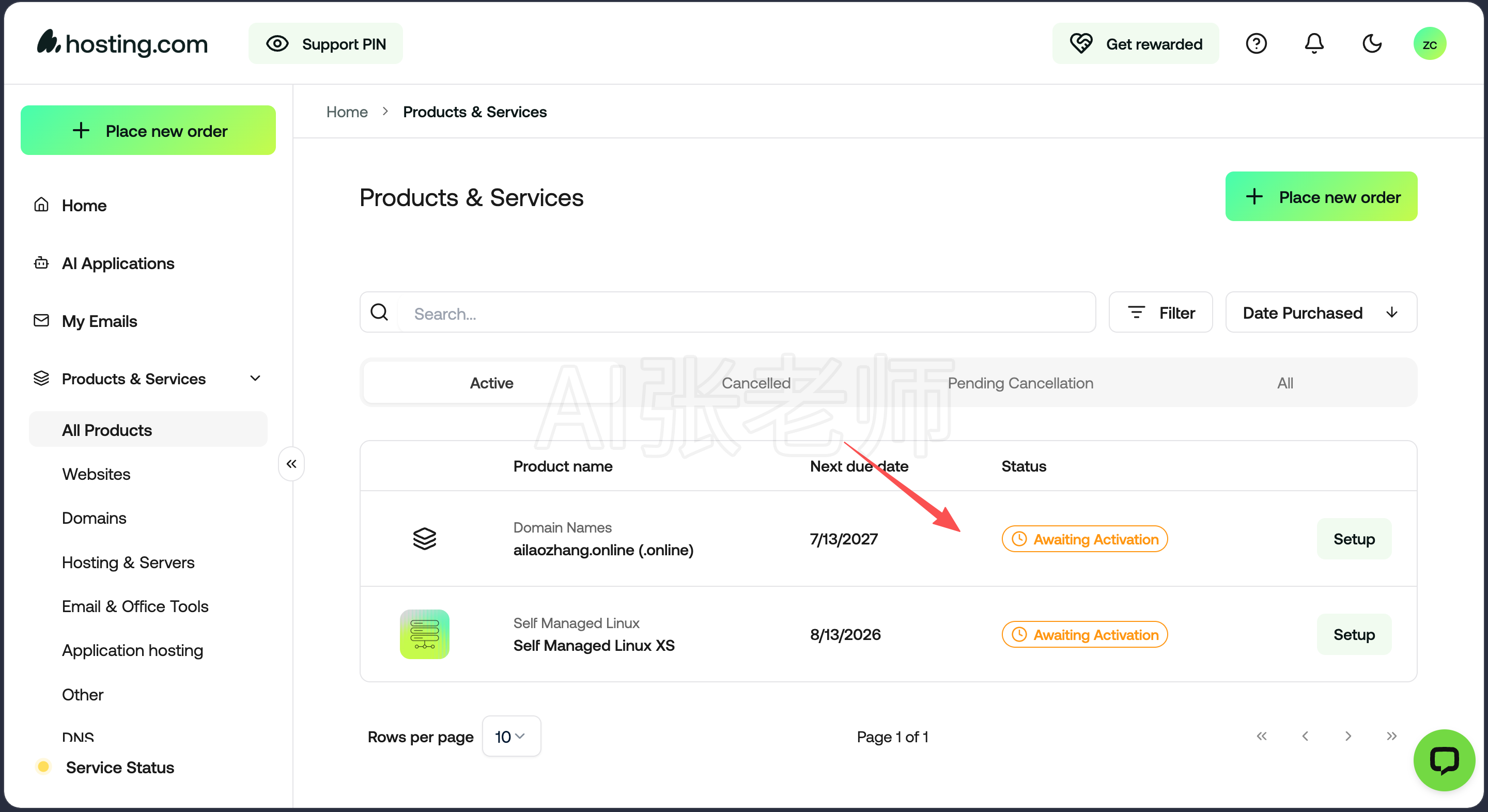
Task: Open the help question mark icon
Action: pos(1256,43)
